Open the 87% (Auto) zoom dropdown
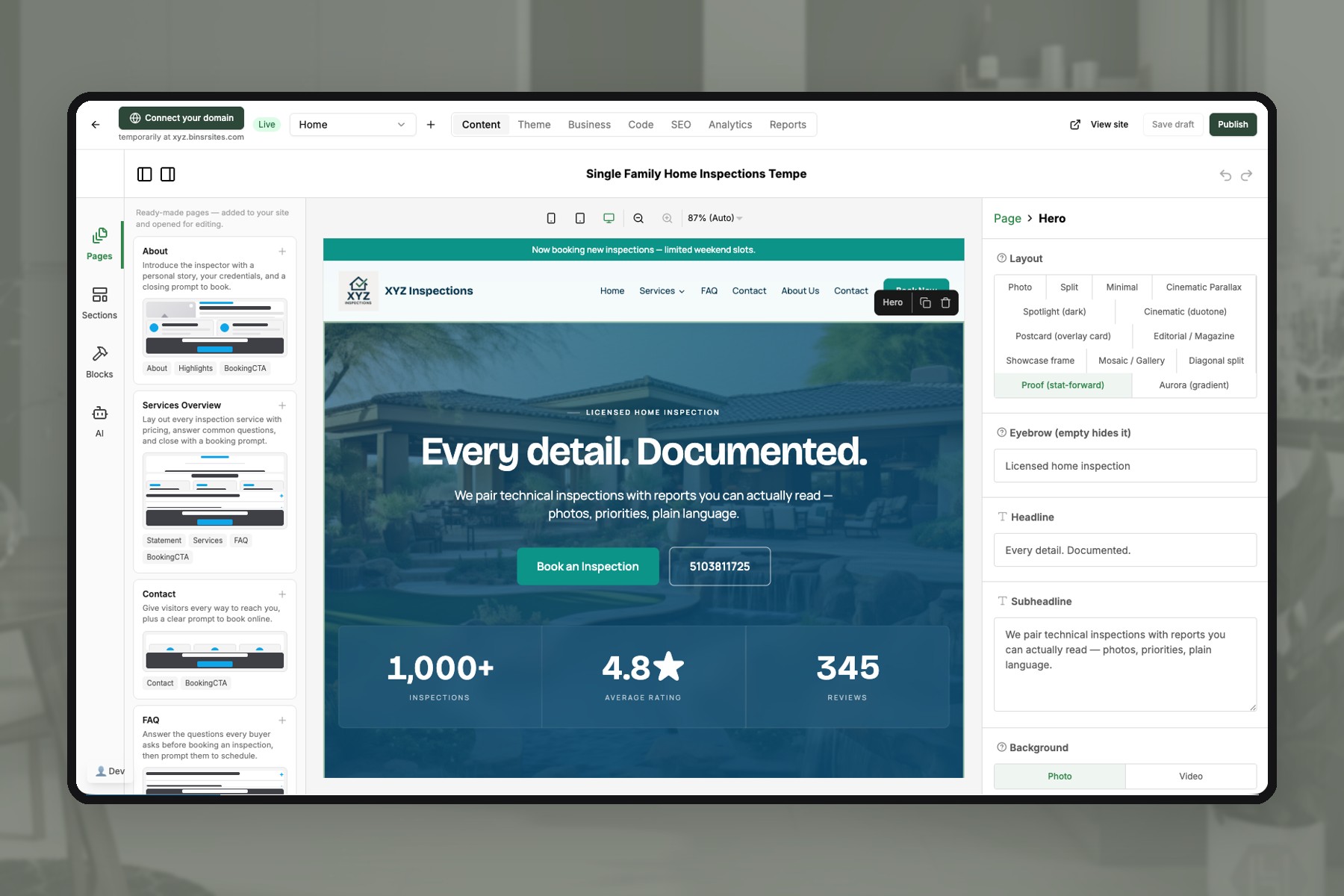The image size is (1344, 896). click(715, 218)
